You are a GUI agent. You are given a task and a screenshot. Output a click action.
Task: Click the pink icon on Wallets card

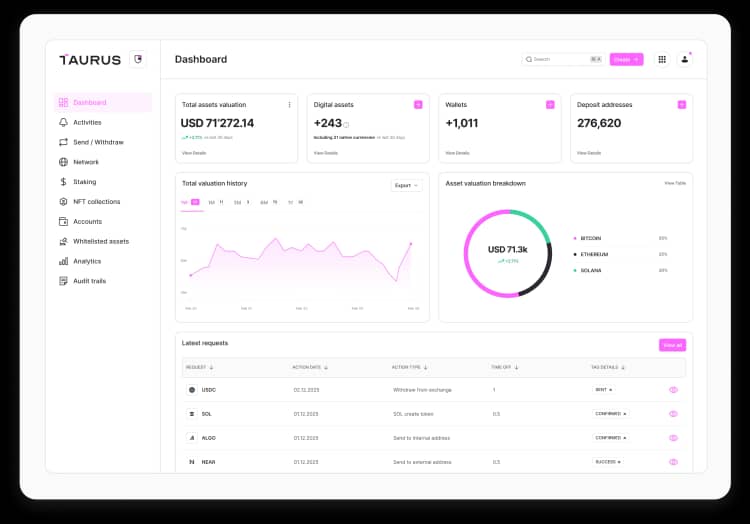coord(550,105)
